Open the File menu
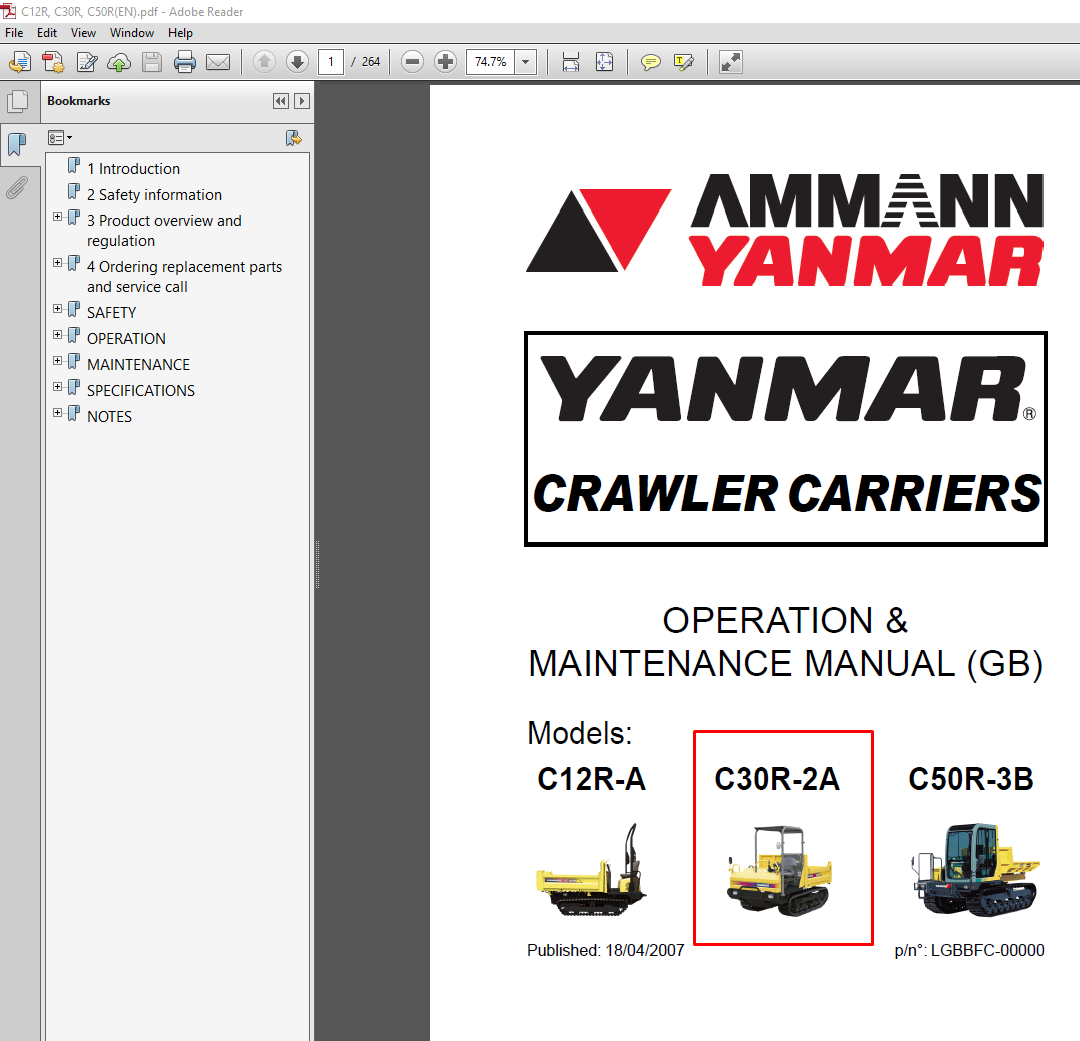 tap(14, 32)
